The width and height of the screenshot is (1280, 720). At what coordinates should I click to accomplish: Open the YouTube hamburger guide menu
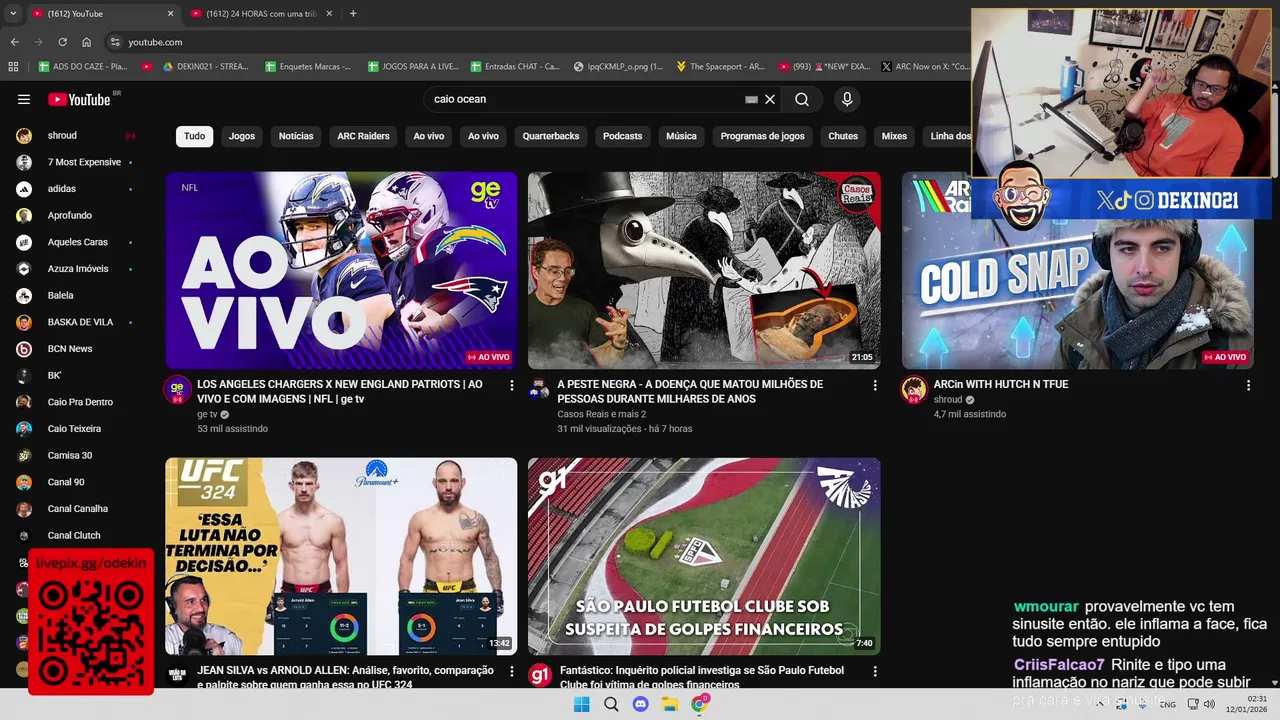point(24,99)
